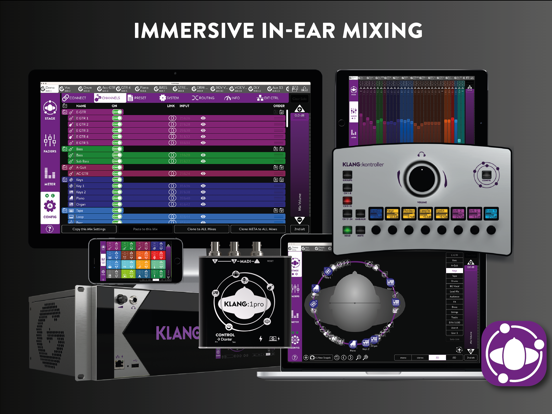The height and width of the screenshot is (414, 552).
Task: Toggle the E-GTR group on switch
Action: pos(117,112)
